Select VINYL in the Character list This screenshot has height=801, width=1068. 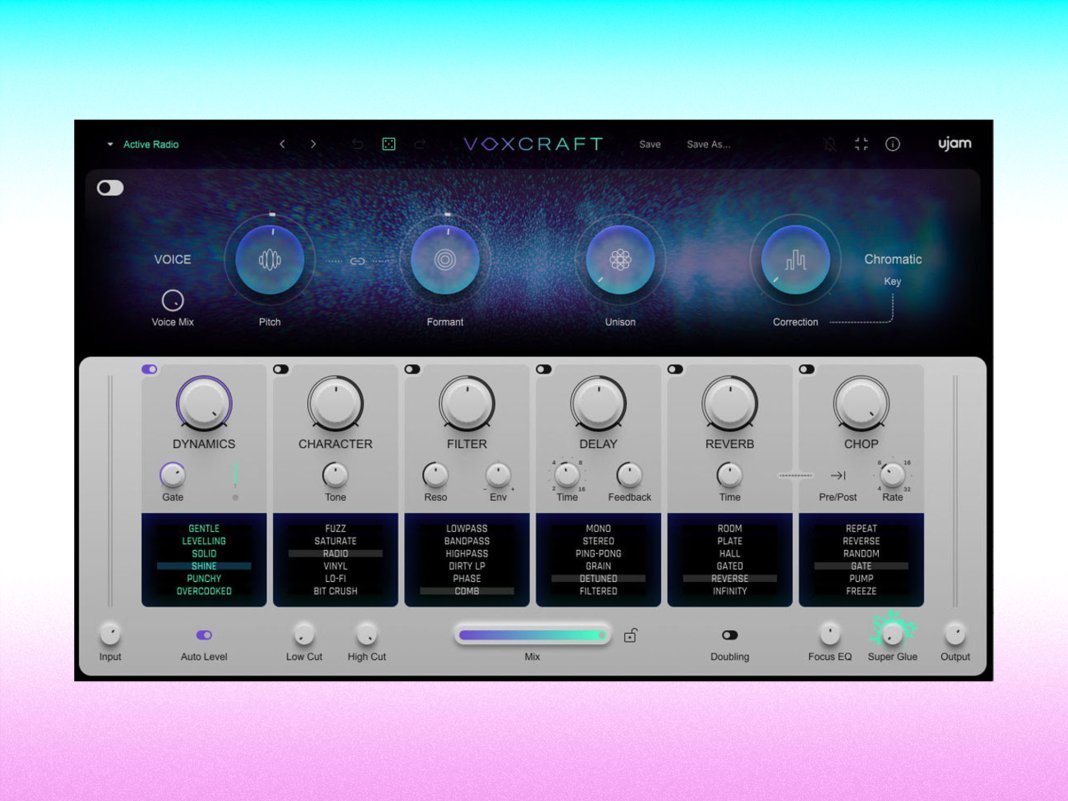[335, 566]
